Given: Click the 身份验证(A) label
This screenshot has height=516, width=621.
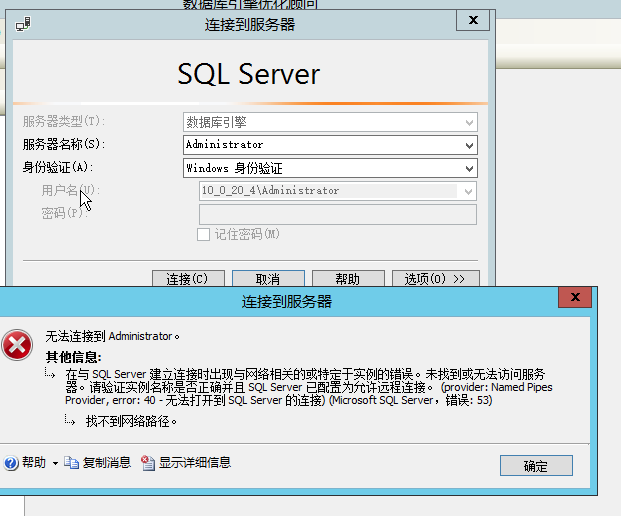Looking at the screenshot, I should (x=58, y=167).
